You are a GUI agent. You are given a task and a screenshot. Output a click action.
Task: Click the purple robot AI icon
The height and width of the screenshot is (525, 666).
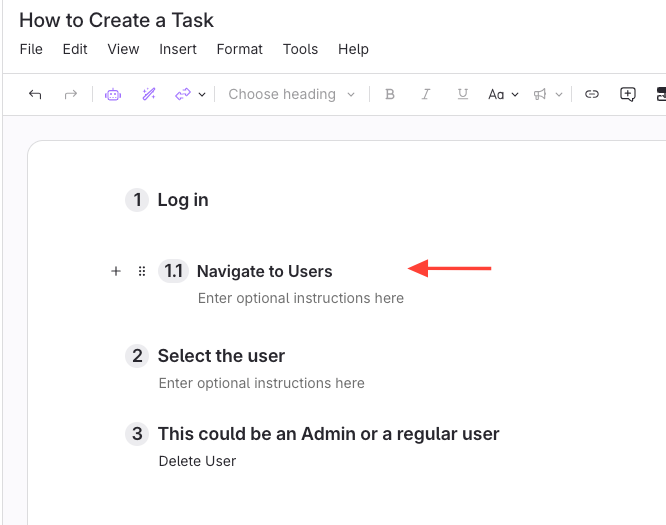pyautogui.click(x=113, y=94)
